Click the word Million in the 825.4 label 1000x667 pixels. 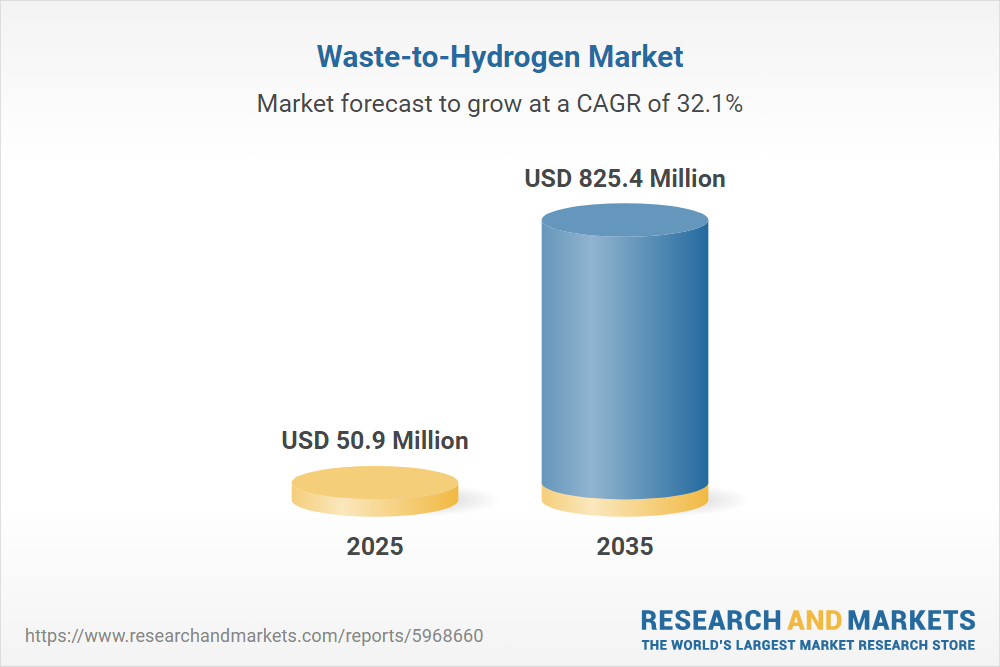[687, 179]
